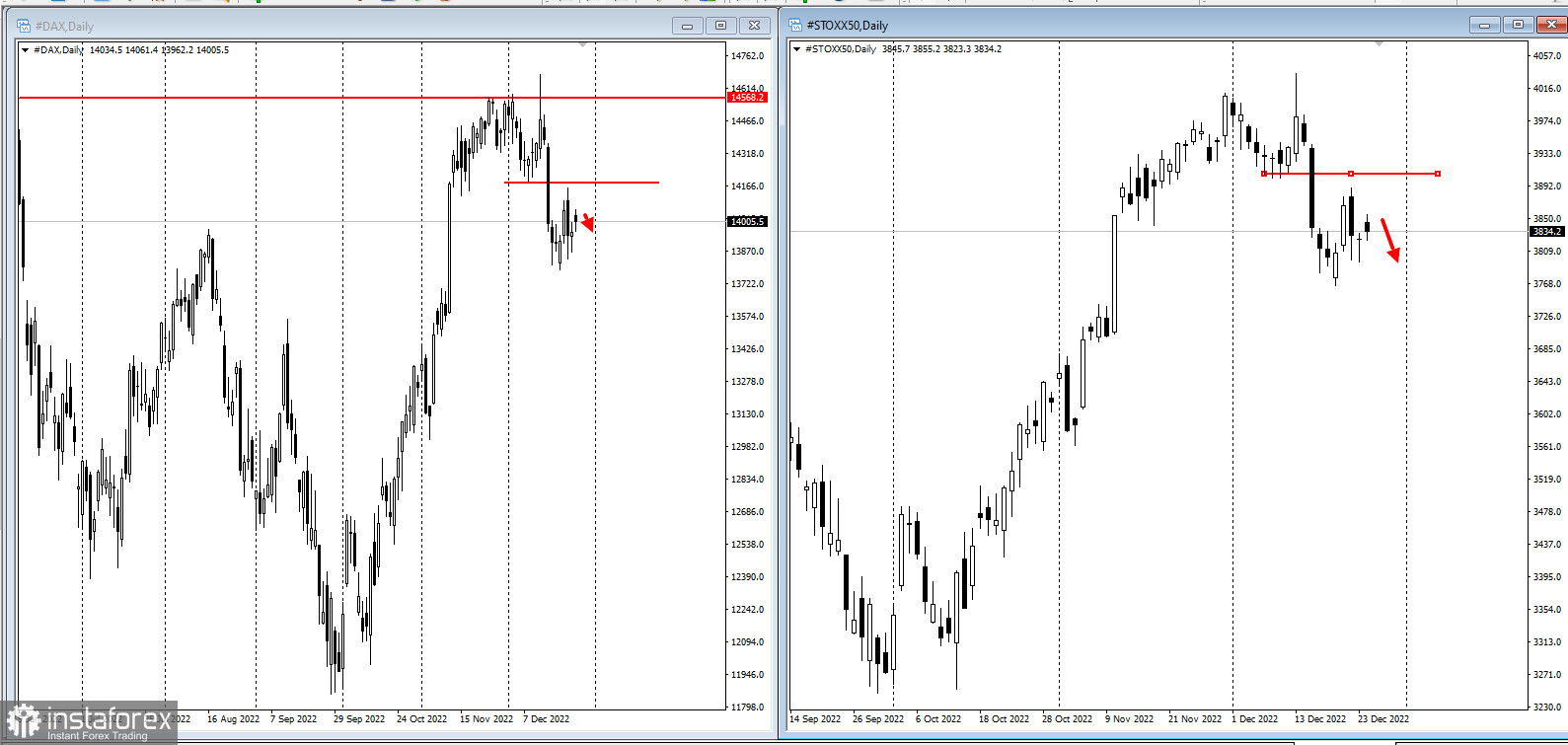
Task: Click the 7 Dec 2022 date on DAX axis
Action: (x=546, y=719)
